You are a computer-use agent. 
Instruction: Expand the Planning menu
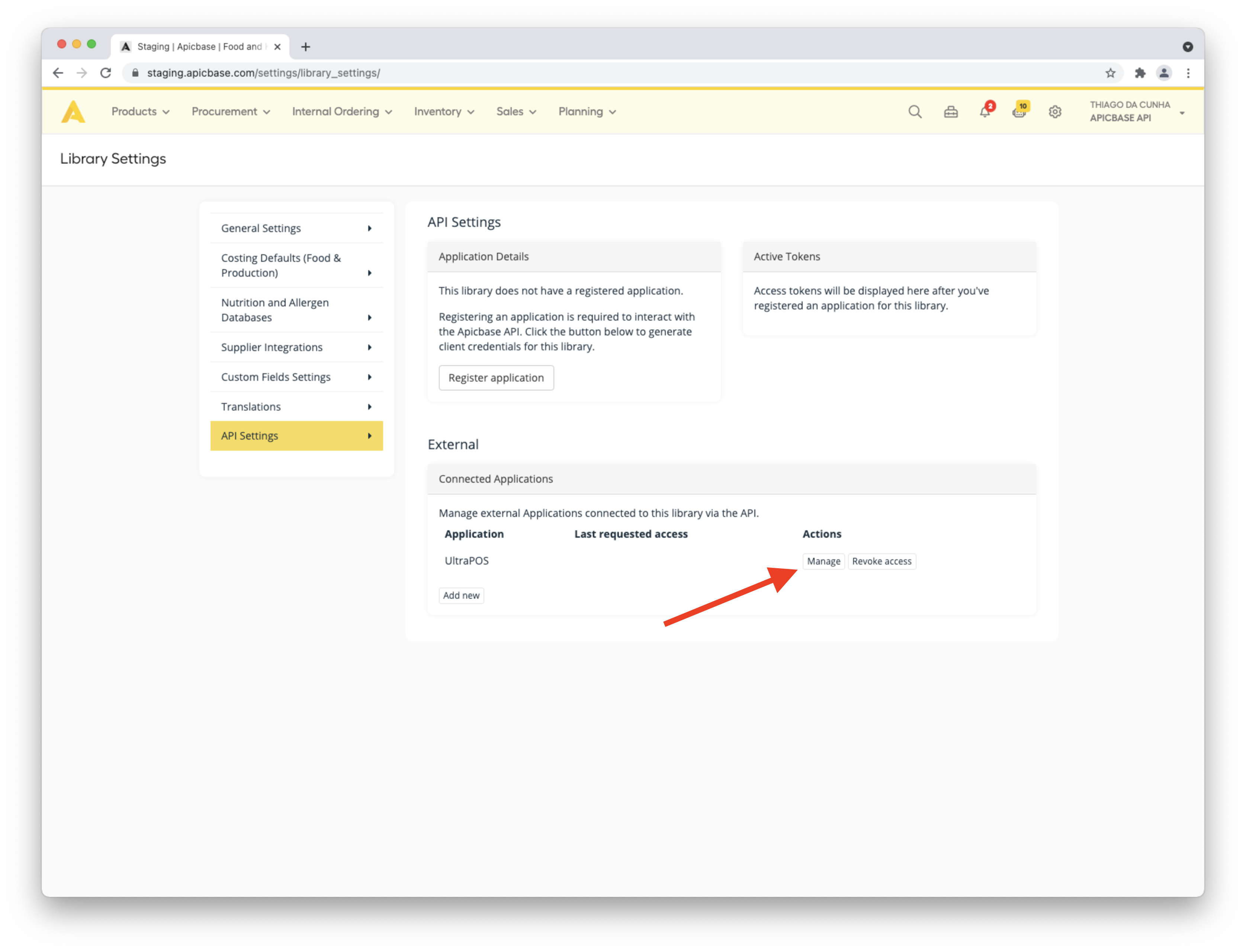pyautogui.click(x=587, y=112)
